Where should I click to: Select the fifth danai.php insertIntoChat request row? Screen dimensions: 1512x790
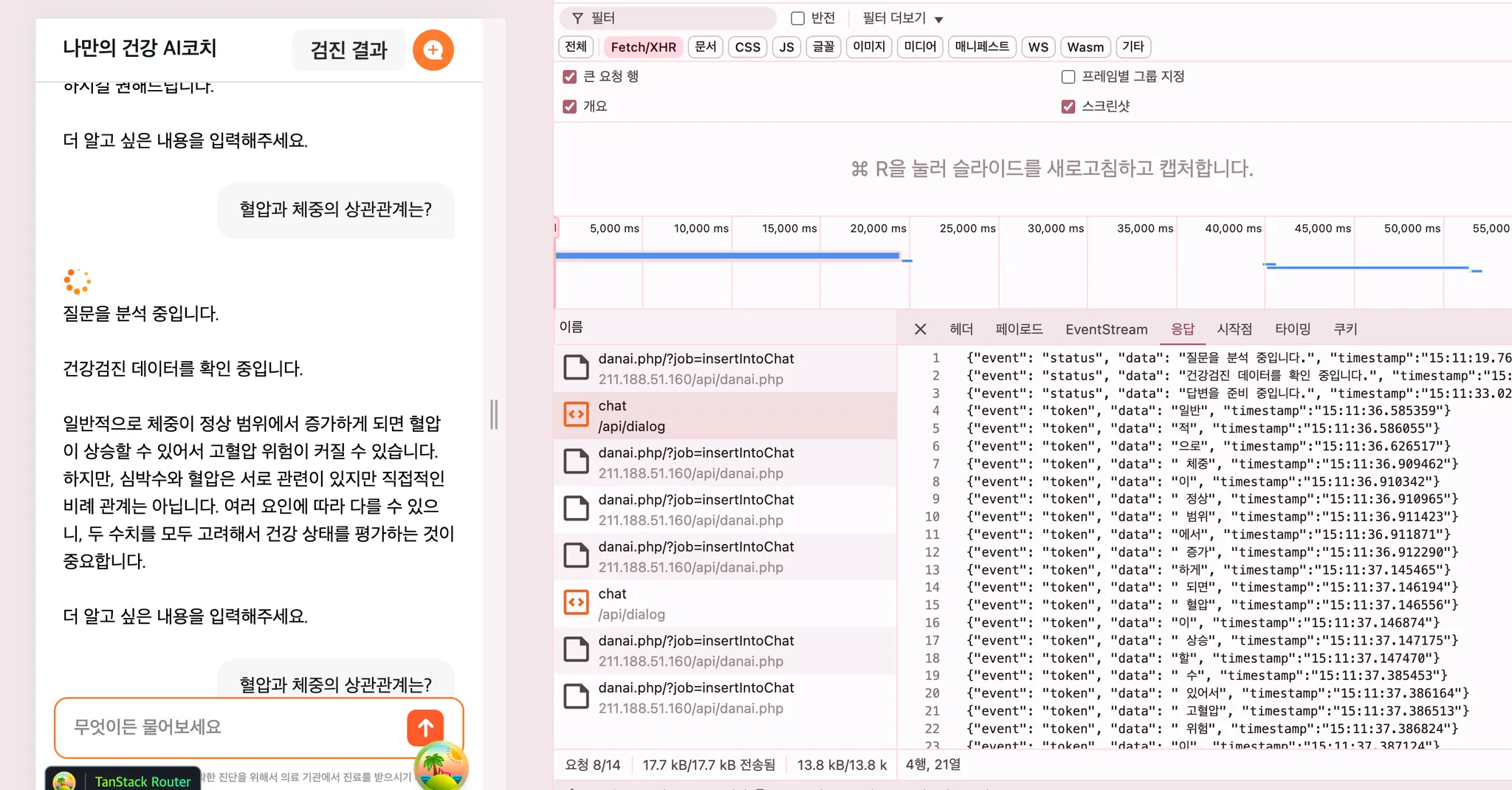click(x=725, y=651)
